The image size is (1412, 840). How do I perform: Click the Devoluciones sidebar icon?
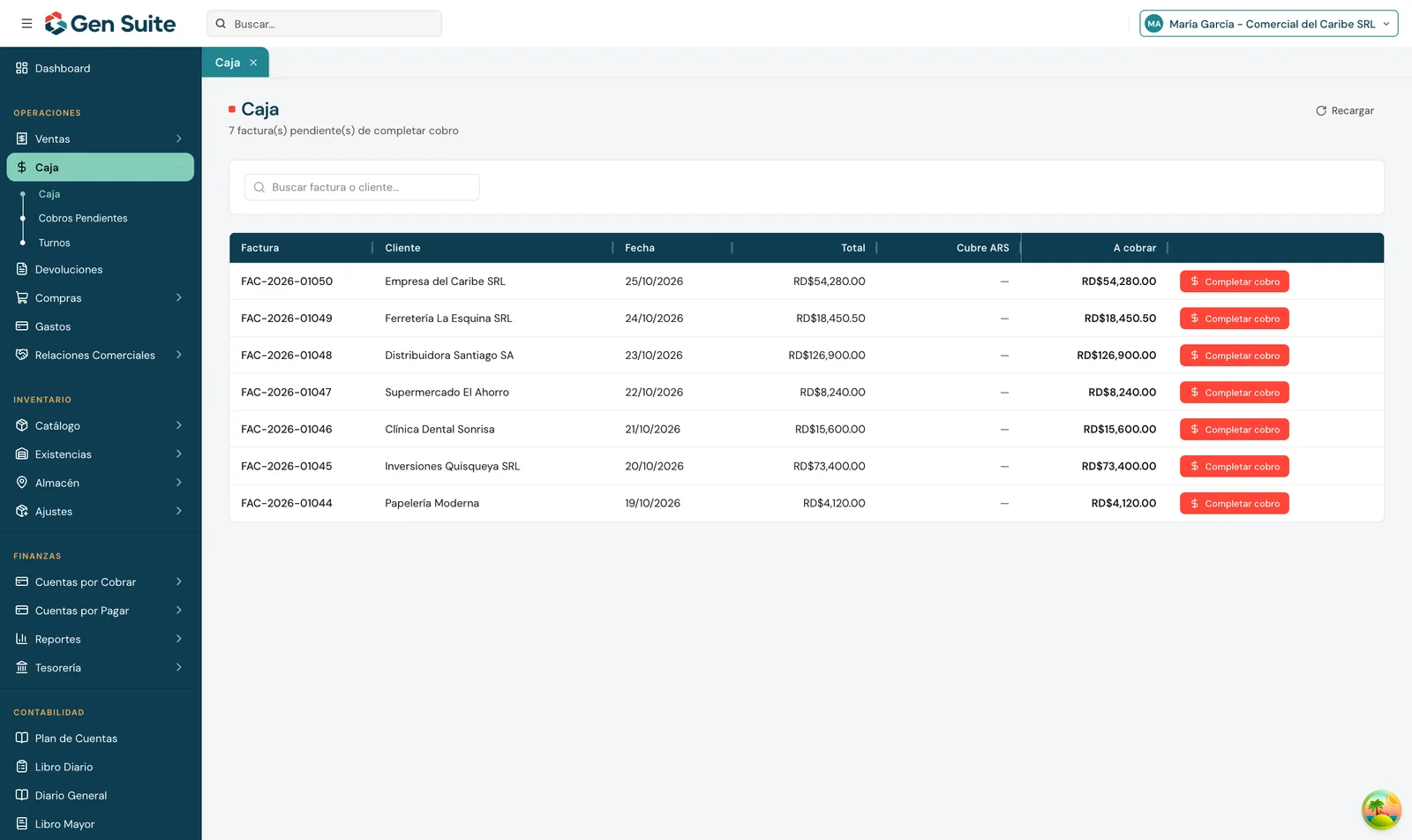(22, 269)
